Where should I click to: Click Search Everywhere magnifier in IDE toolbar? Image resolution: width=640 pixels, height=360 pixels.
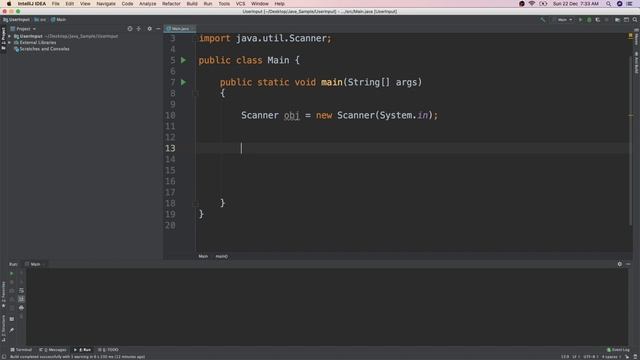(635, 20)
